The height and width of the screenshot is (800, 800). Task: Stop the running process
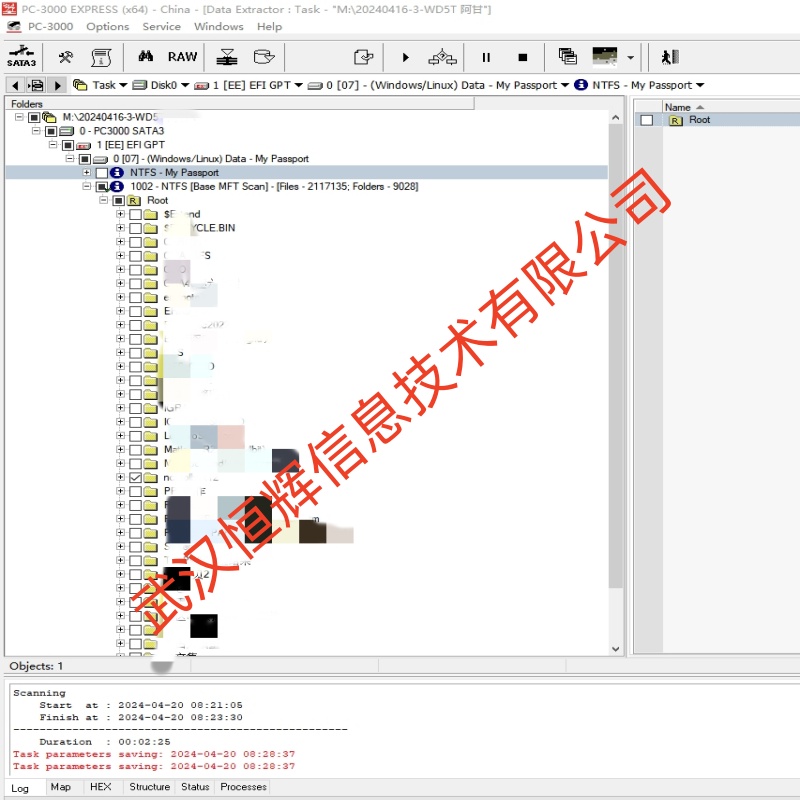click(522, 57)
